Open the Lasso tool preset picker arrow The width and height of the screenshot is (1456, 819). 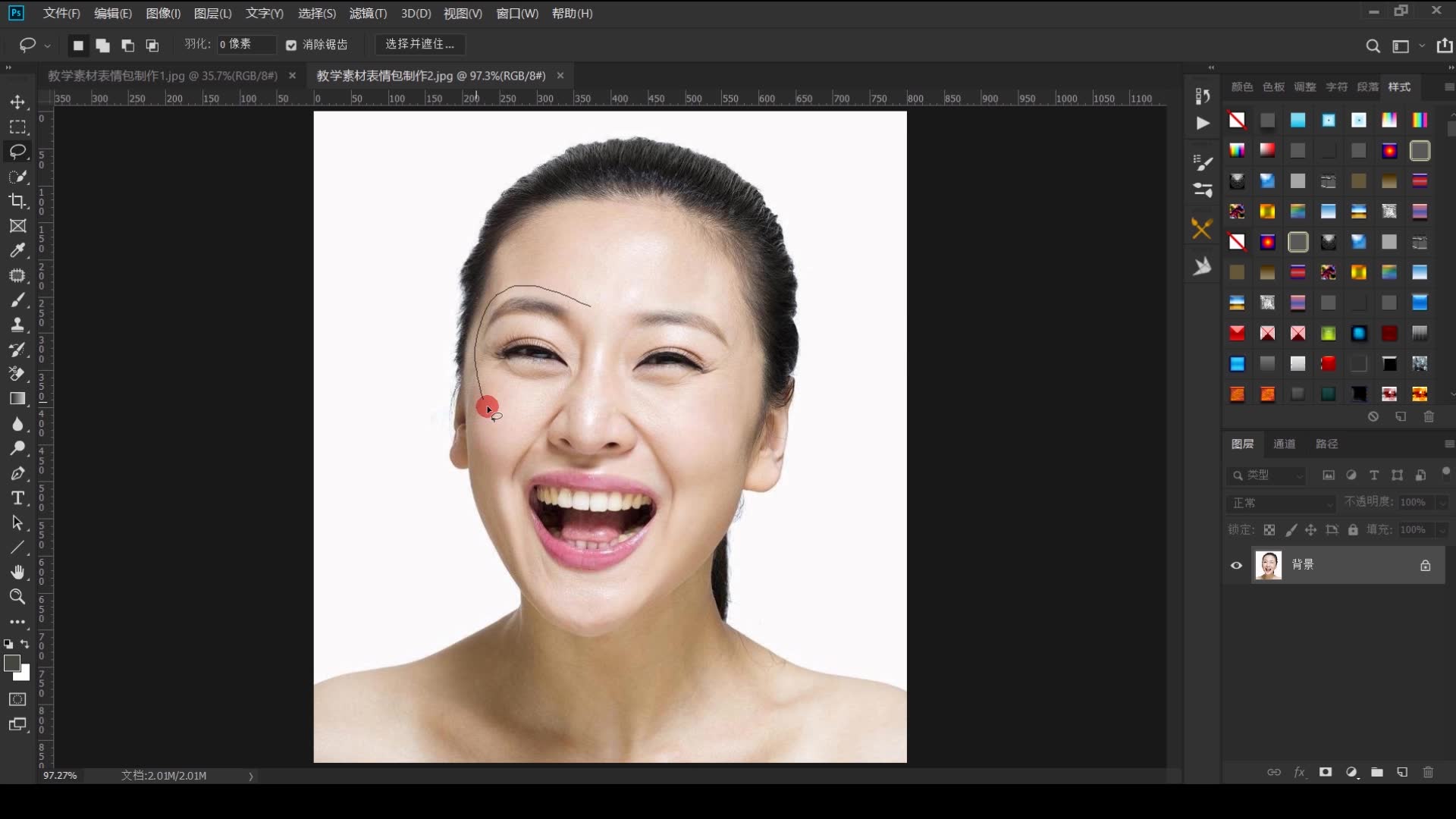pyautogui.click(x=47, y=46)
